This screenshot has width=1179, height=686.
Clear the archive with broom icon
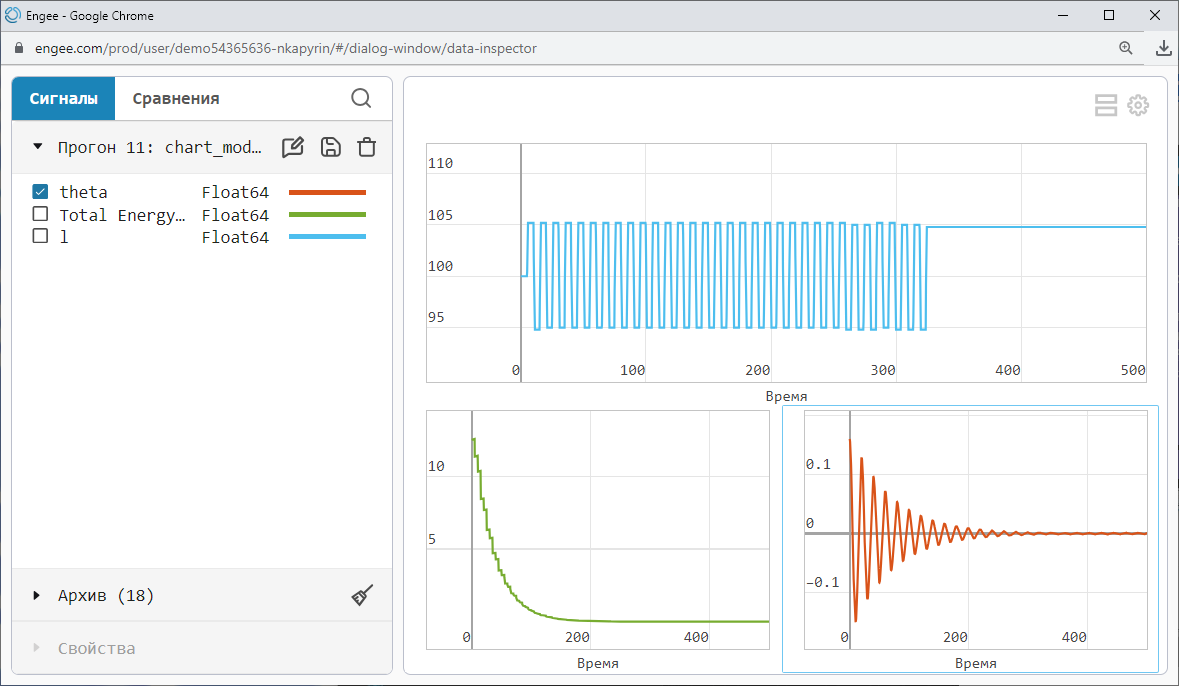362,596
